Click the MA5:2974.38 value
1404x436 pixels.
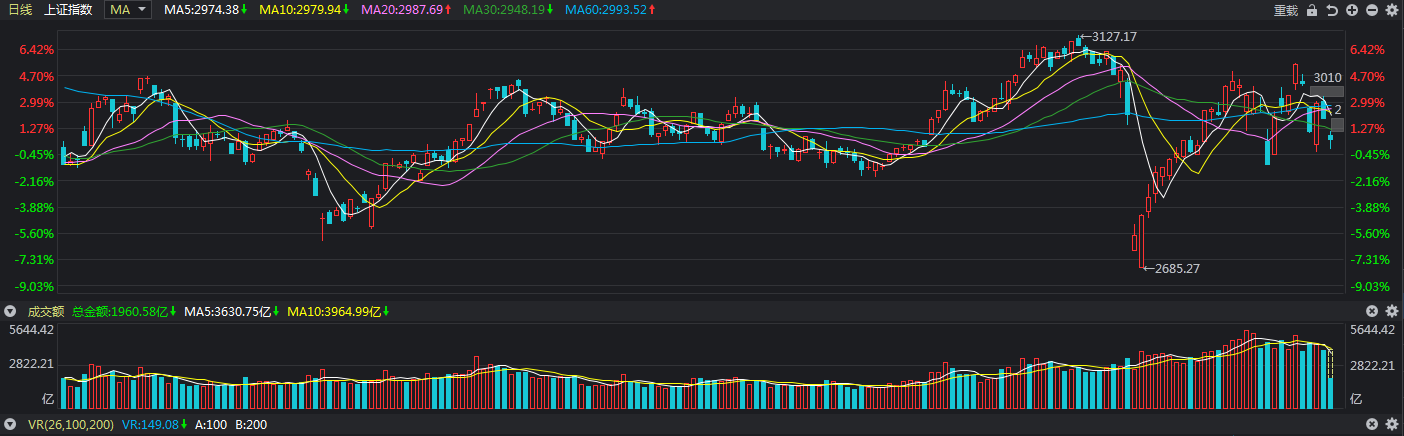click(x=201, y=10)
